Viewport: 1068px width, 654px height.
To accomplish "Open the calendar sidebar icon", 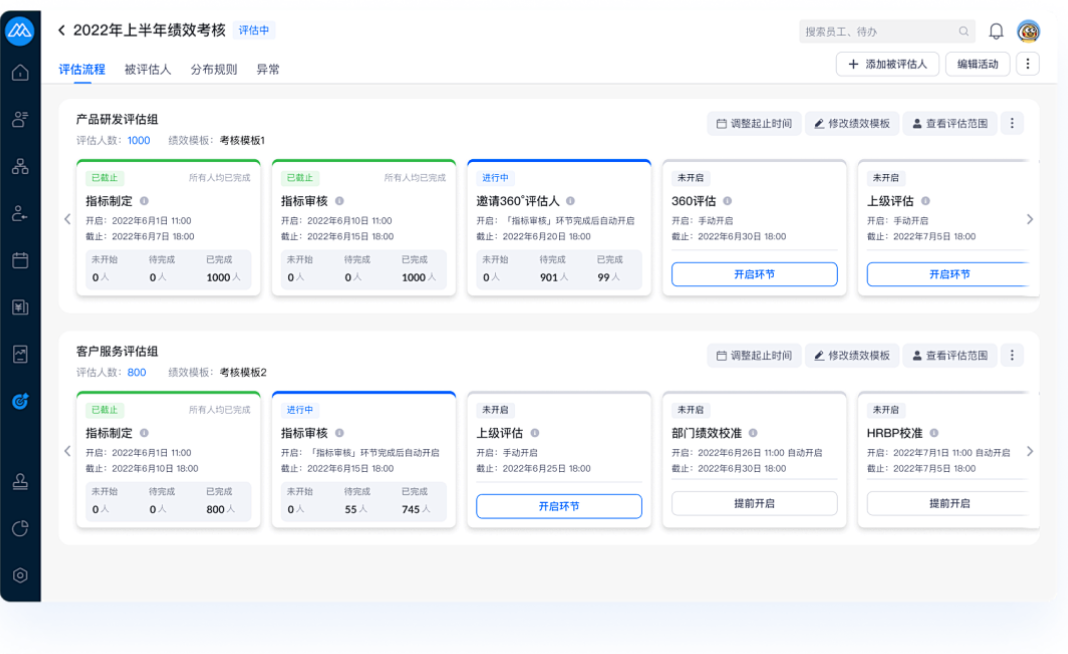I will tap(20, 260).
